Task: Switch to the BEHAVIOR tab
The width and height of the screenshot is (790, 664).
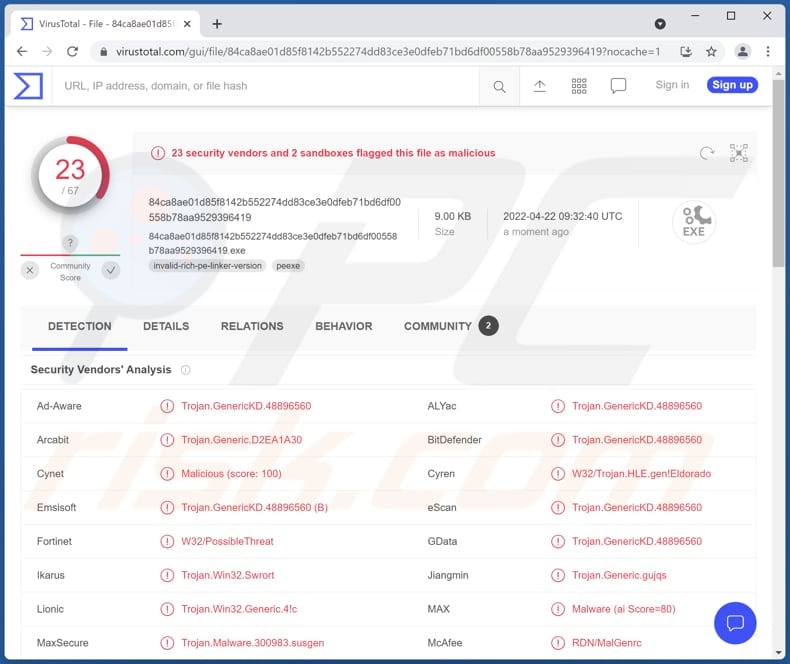Action: coord(344,326)
